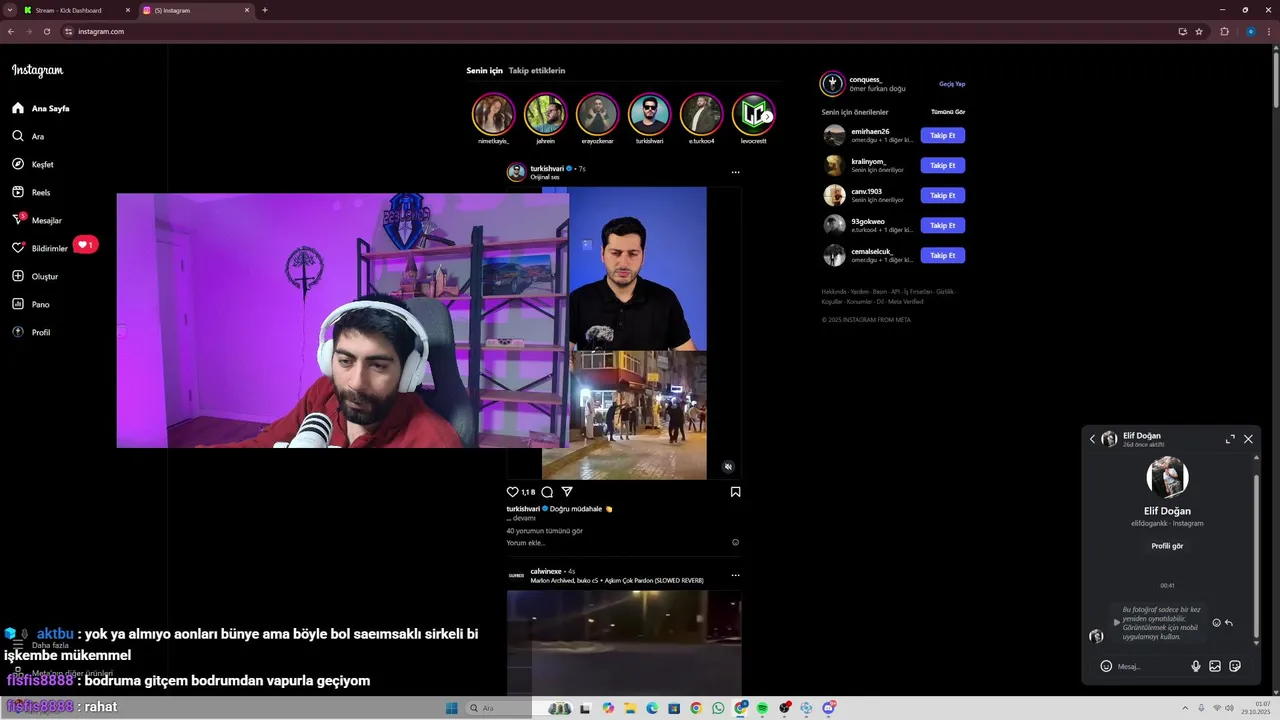Show hidden icons in the system tray
The height and width of the screenshot is (720, 1280).
[1186, 708]
